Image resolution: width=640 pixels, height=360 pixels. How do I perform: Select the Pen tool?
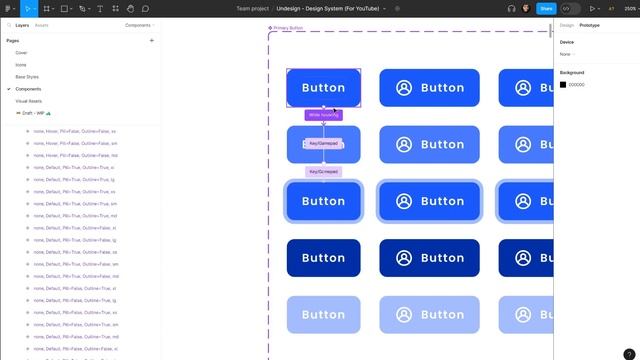[x=82, y=9]
